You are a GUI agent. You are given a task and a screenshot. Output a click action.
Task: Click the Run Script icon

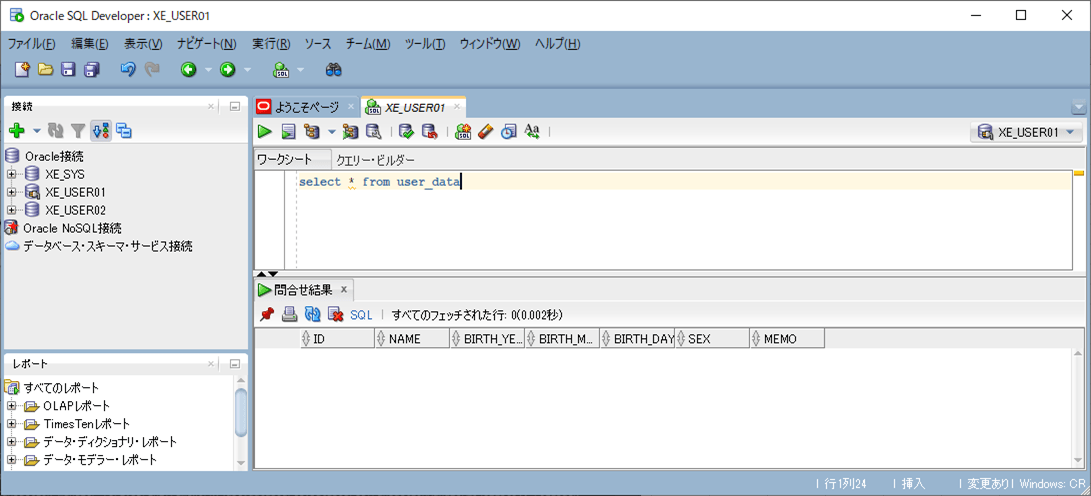point(288,131)
